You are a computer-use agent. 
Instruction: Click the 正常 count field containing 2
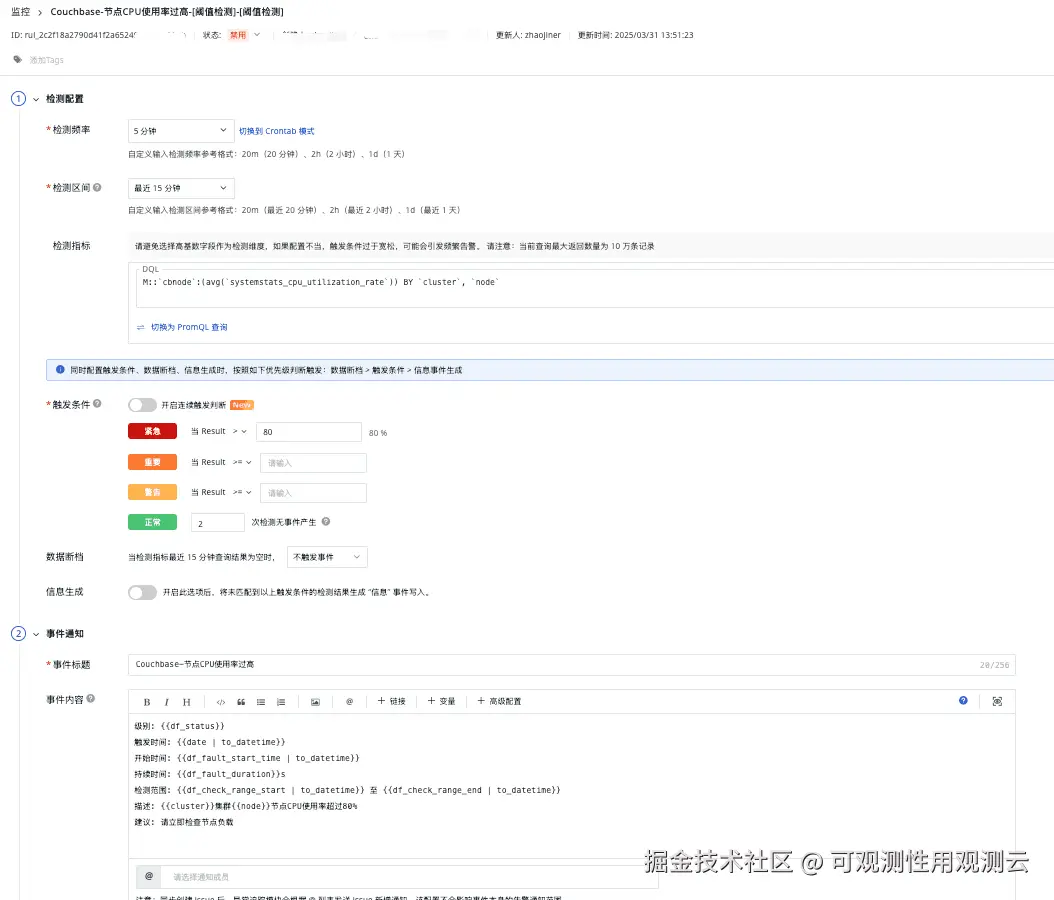(x=218, y=523)
